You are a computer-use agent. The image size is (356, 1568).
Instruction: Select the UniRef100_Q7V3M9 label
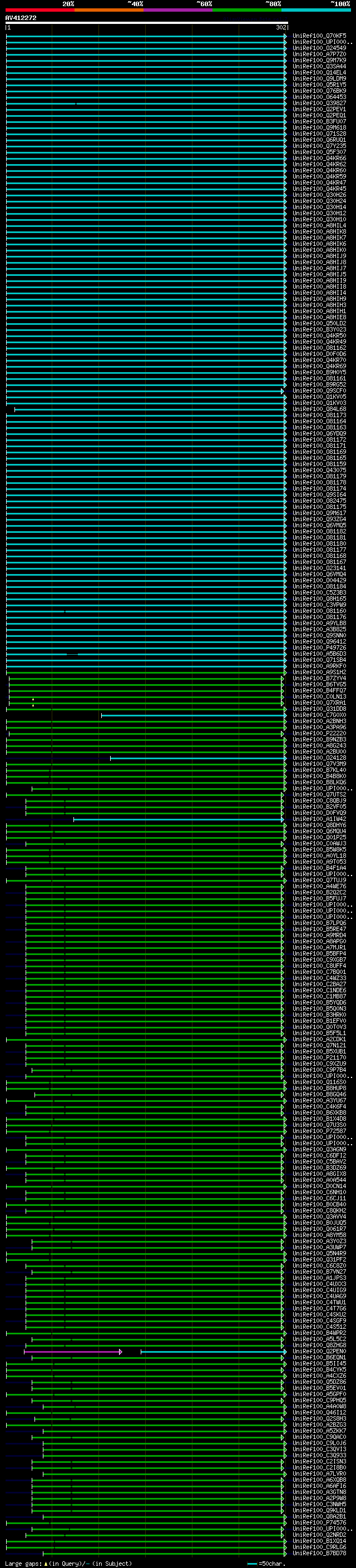tap(319, 764)
